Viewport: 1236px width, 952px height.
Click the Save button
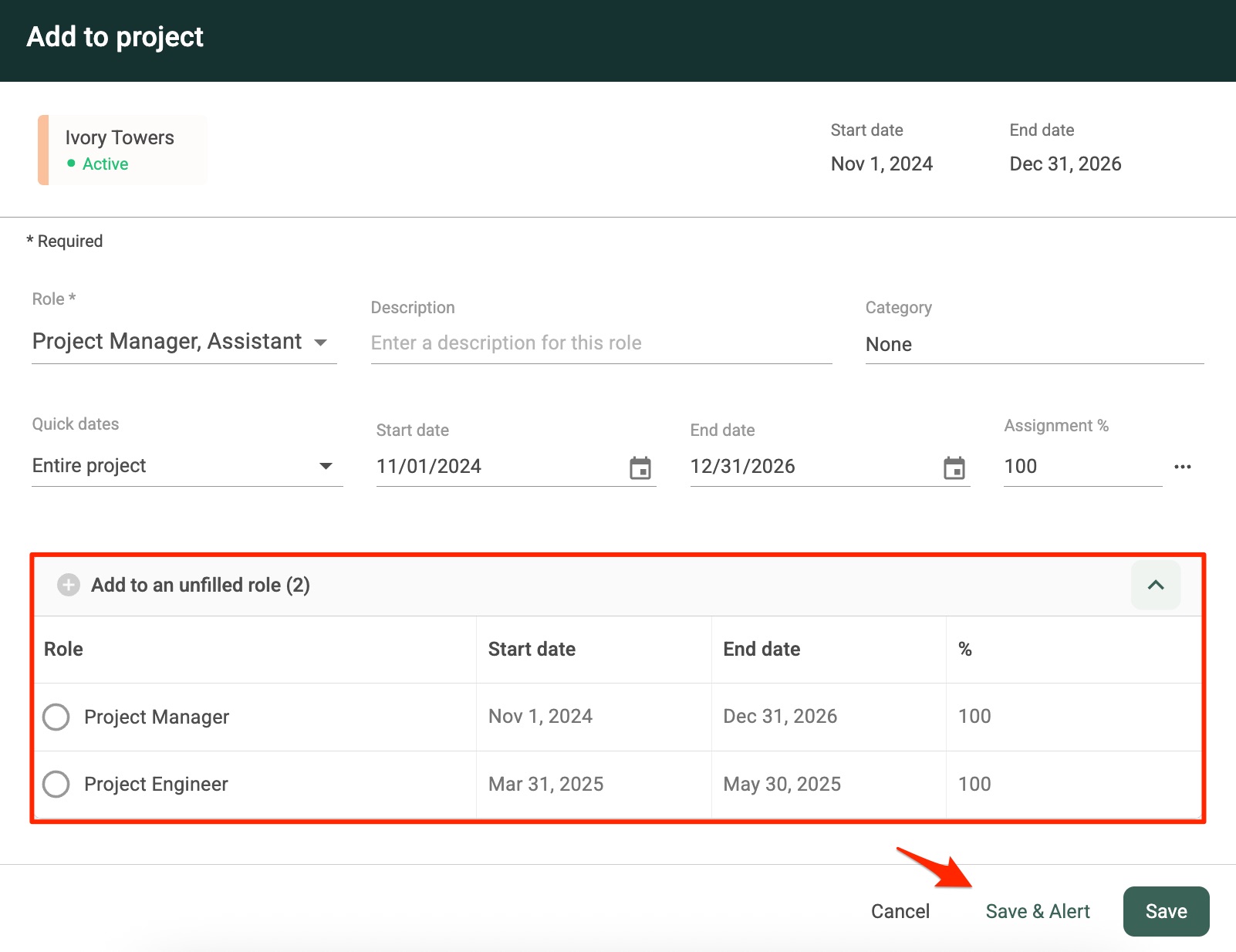pyautogui.click(x=1167, y=911)
